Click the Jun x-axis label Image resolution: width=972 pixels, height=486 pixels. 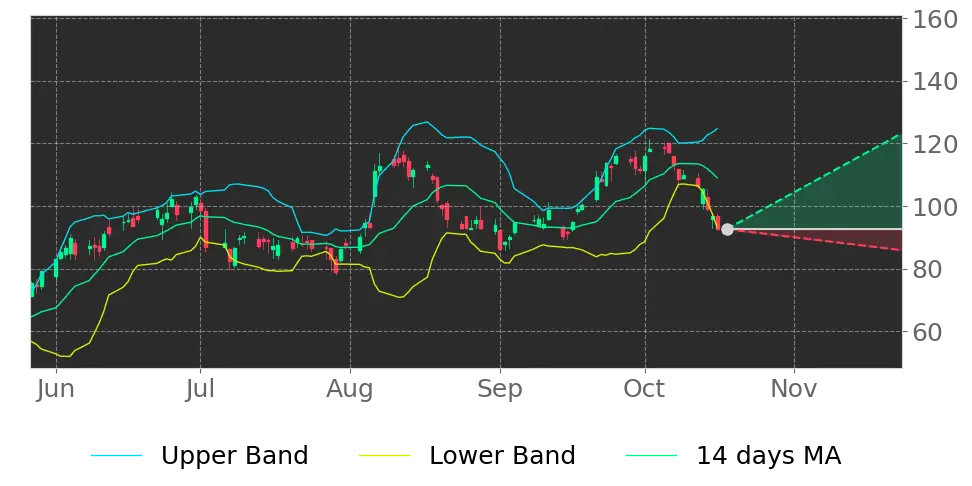click(x=56, y=389)
